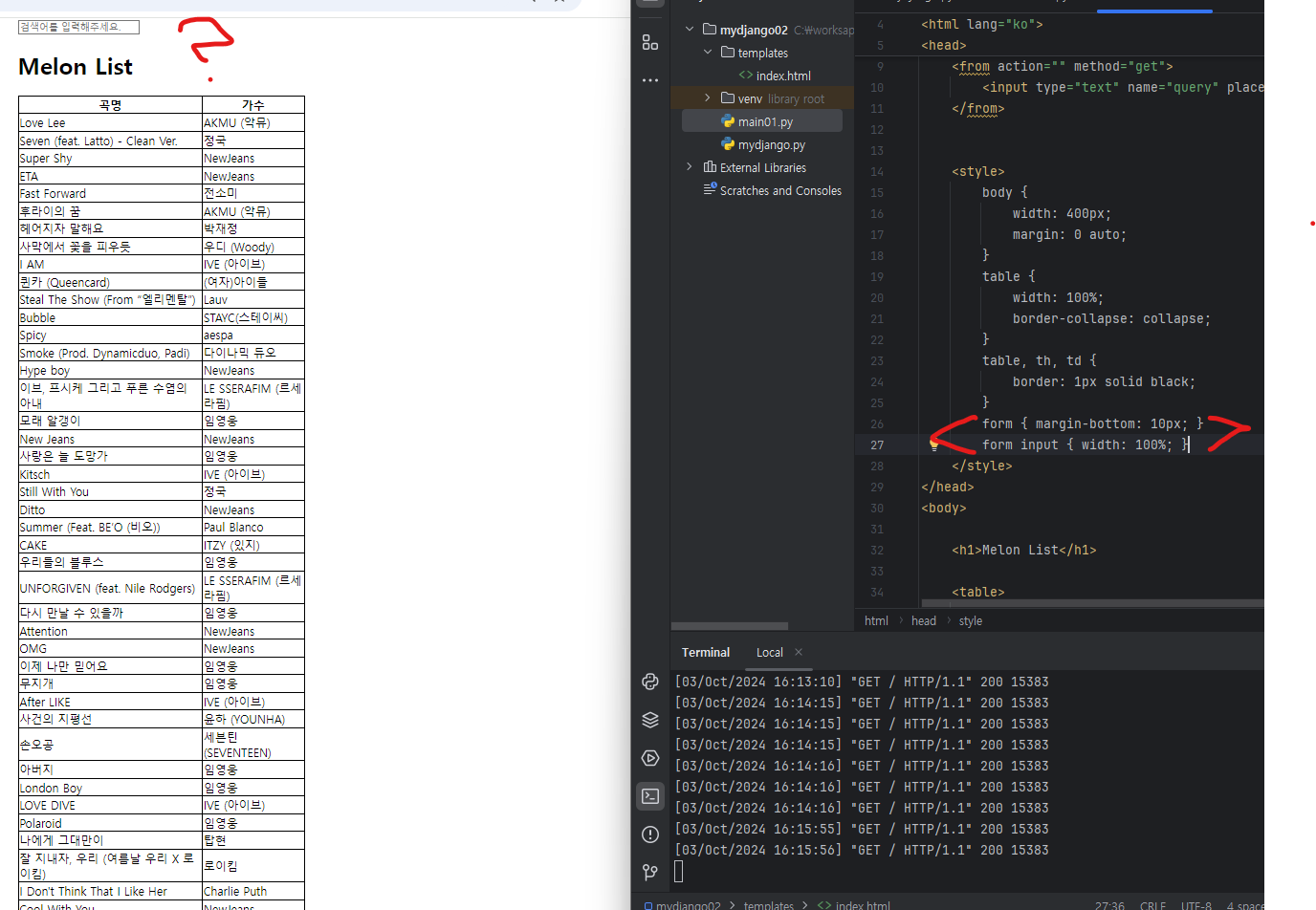Image resolution: width=1316 pixels, height=910 pixels.
Task: Click the 'Fast Forward' song cell
Action: 110,193
